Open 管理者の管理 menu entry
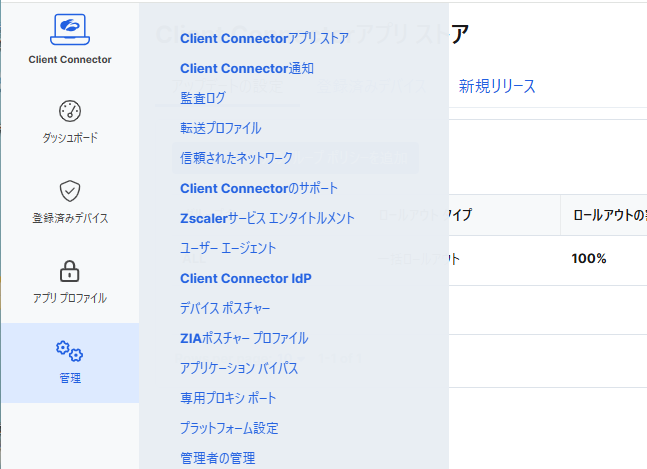 217,458
